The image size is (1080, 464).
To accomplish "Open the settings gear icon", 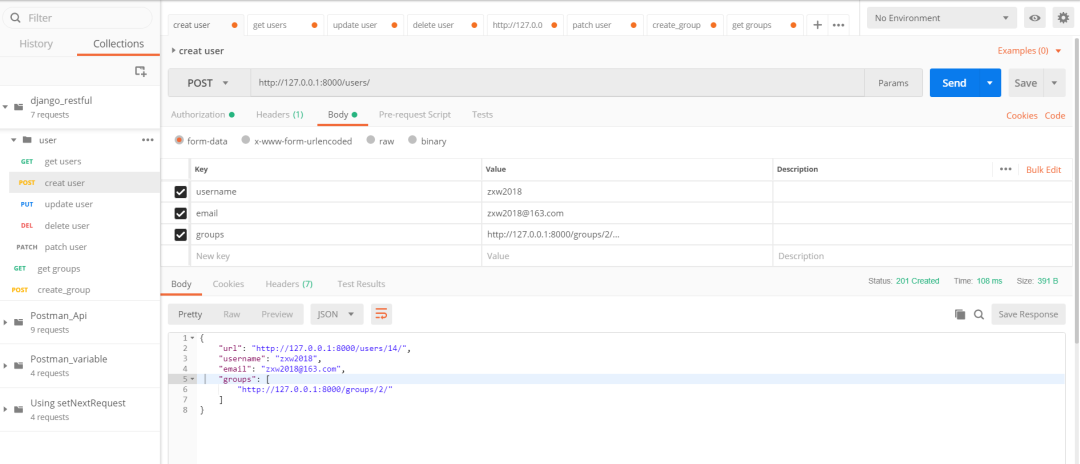I will [x=1063, y=18].
